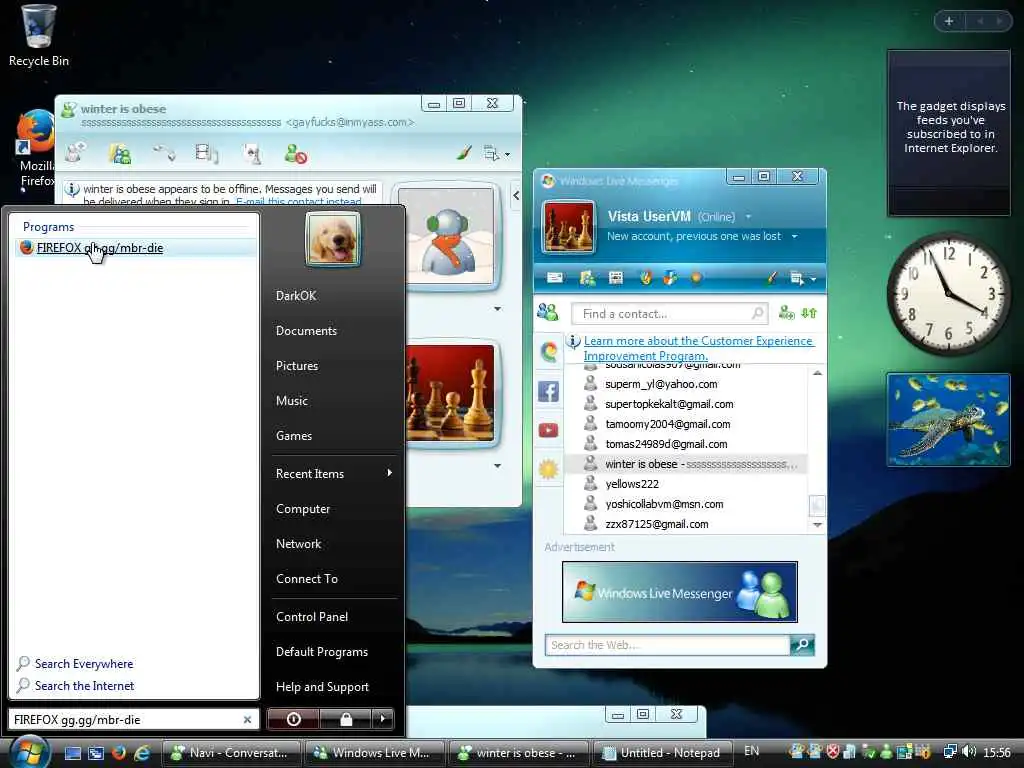This screenshot has height=768, width=1024.
Task: Click orange globe icon in Messenger toolbar
Action: pyautogui.click(x=696, y=278)
